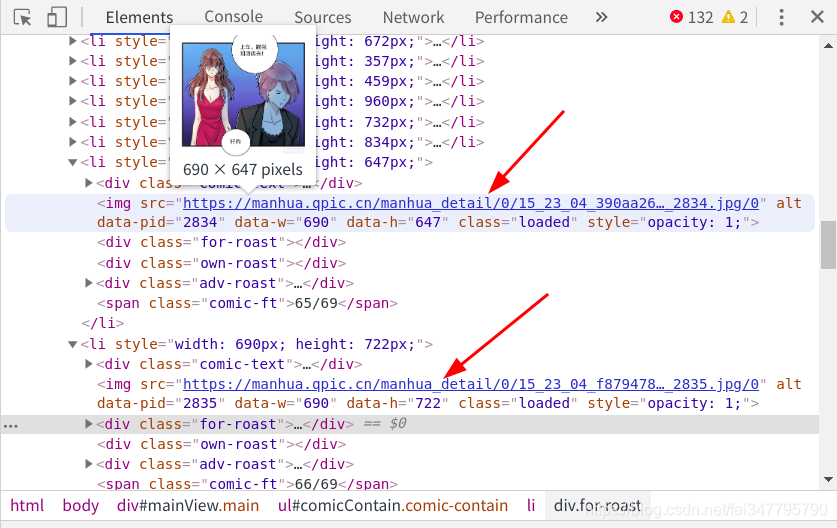Select the span showing 66/69
837x528 pixels.
[x=247, y=484]
